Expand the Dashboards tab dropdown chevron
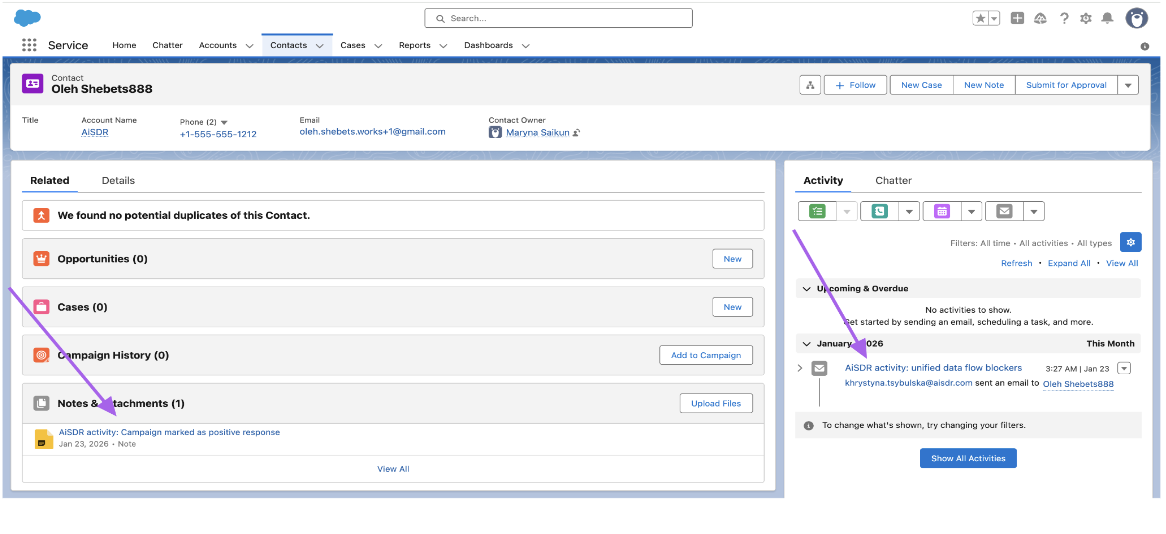The width and height of the screenshot is (1166, 534). pos(526,46)
